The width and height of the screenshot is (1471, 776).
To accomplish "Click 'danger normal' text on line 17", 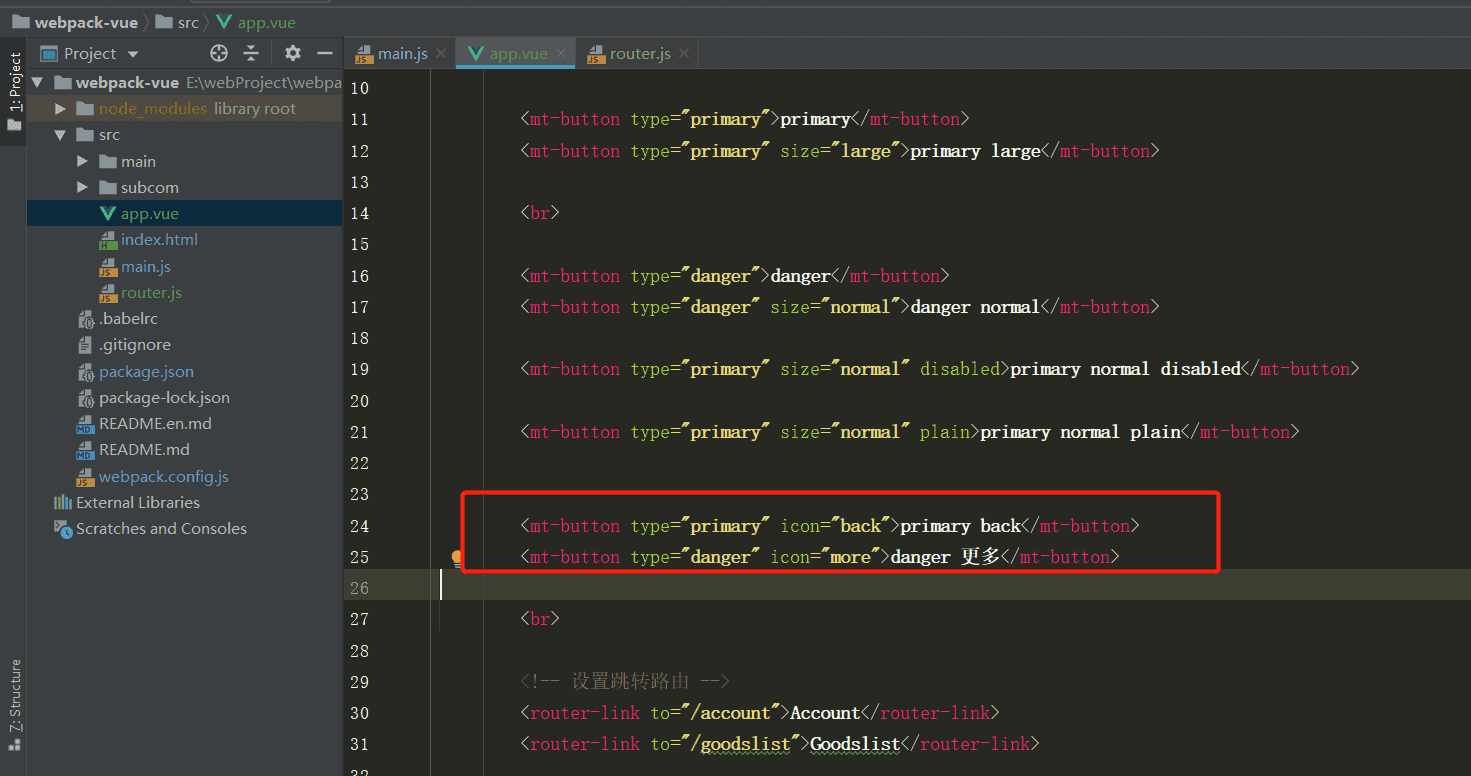I will coord(975,307).
